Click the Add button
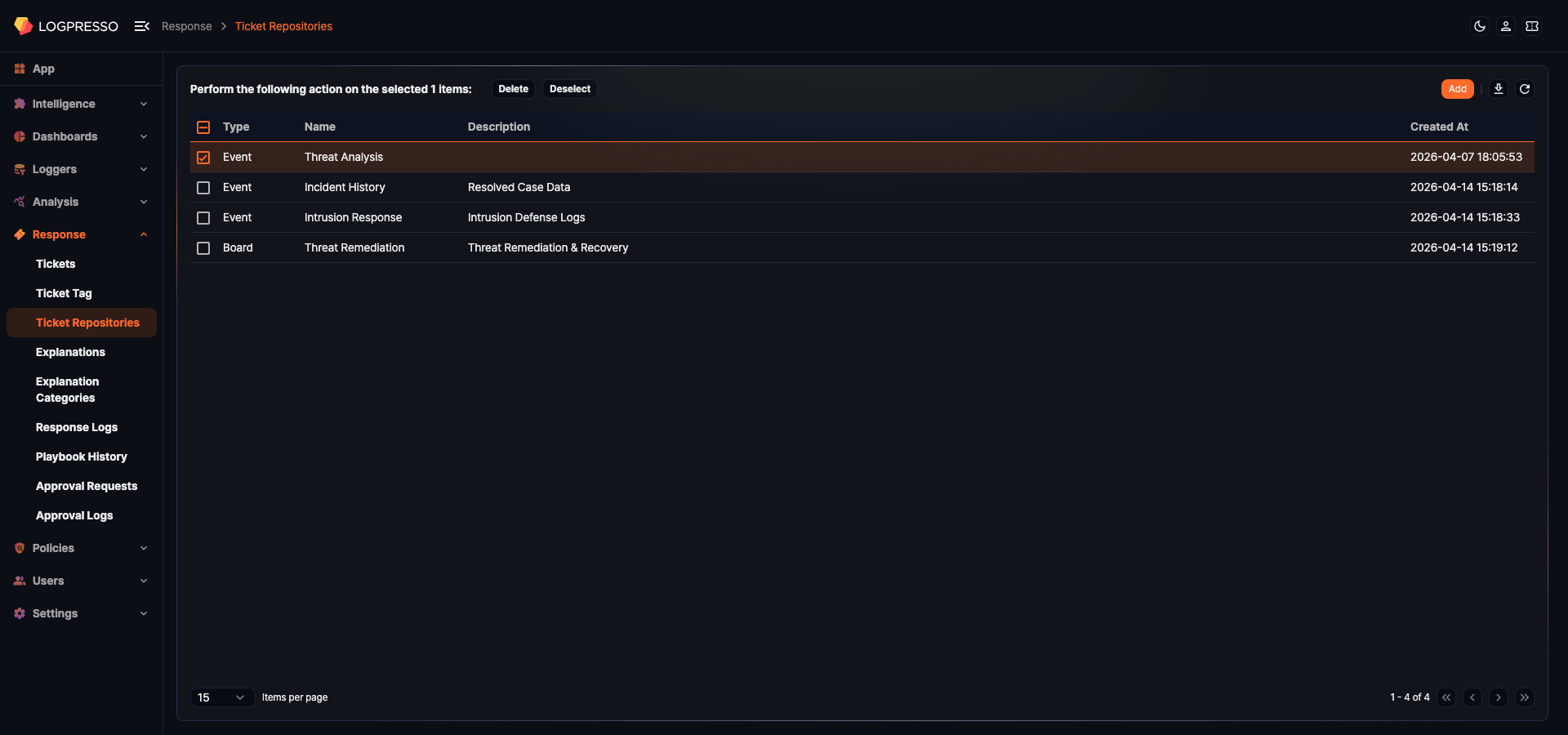This screenshot has width=1568, height=735. 1457,89
